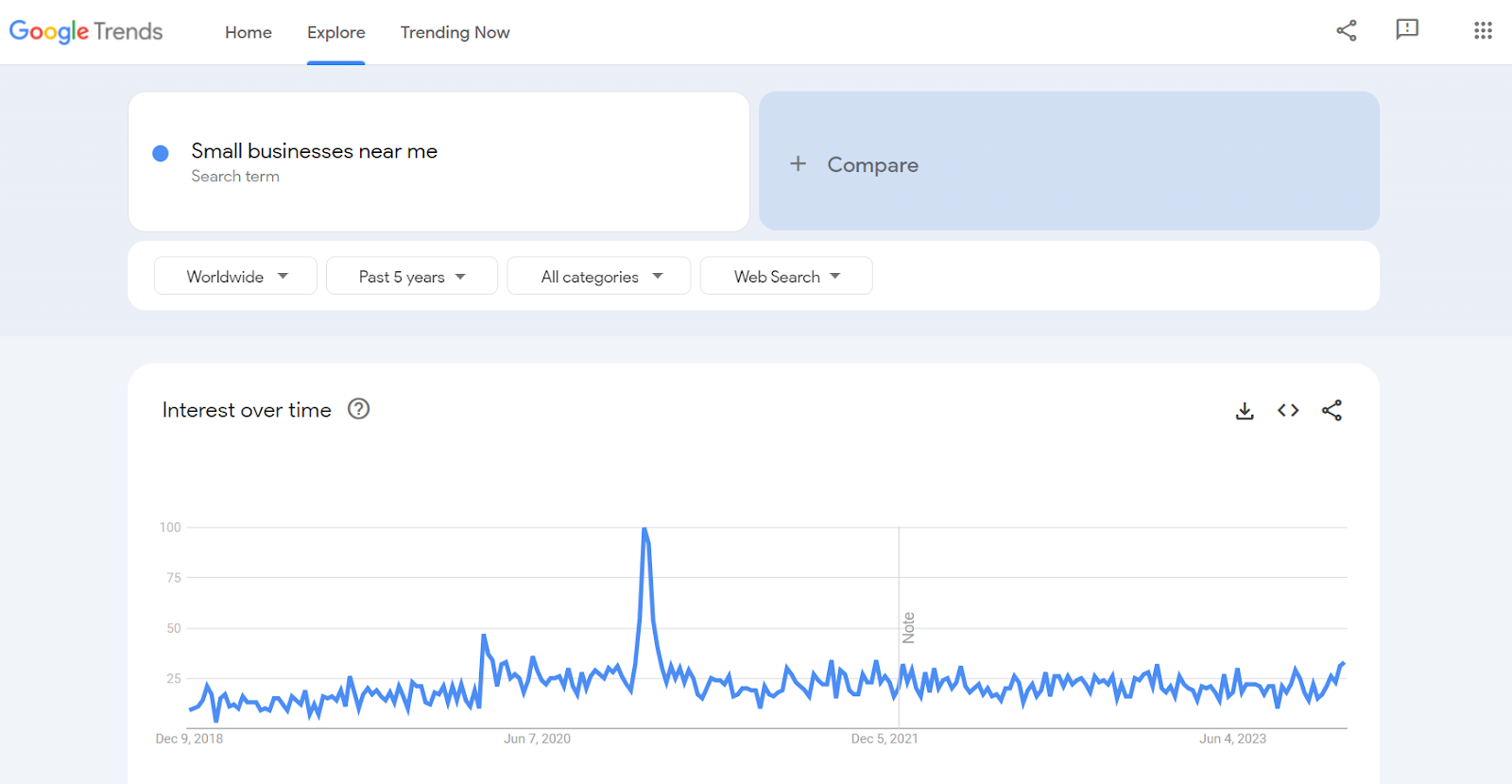Expand the Worldwide region dropdown
The width and height of the screenshot is (1512, 784).
point(235,276)
